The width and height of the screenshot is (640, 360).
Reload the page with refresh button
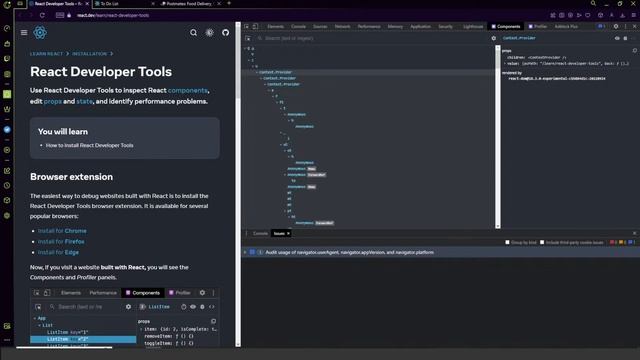click(x=42, y=15)
